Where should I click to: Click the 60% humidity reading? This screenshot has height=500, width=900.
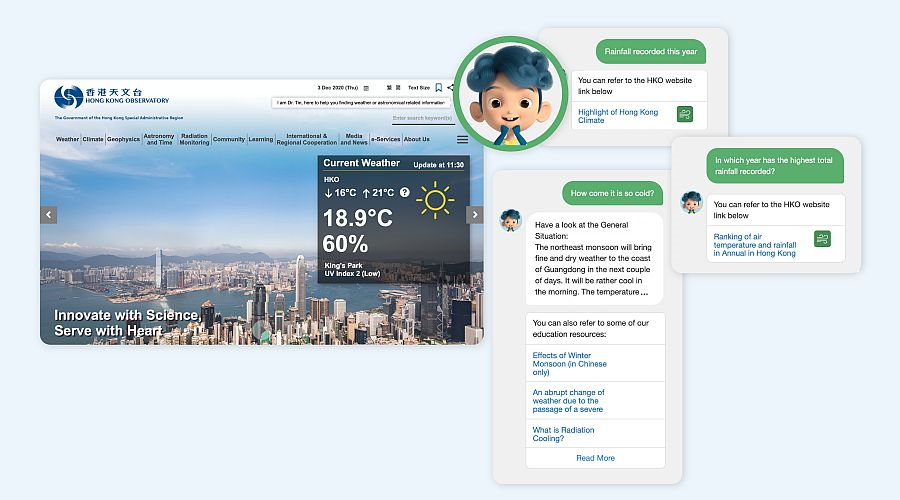tap(345, 244)
